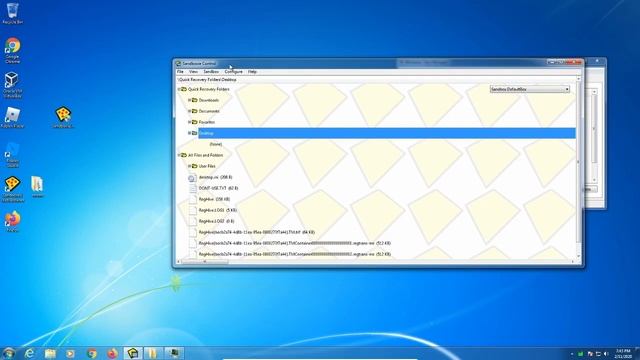Click the taskbar clock

coord(623,353)
